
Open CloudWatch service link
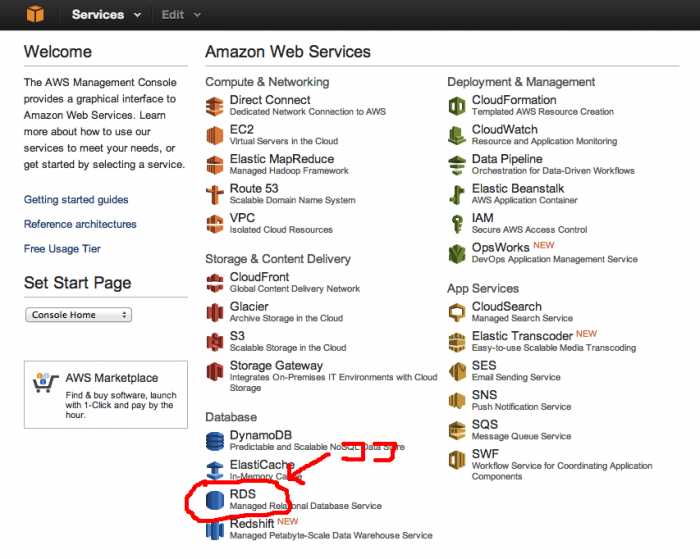click(x=504, y=129)
